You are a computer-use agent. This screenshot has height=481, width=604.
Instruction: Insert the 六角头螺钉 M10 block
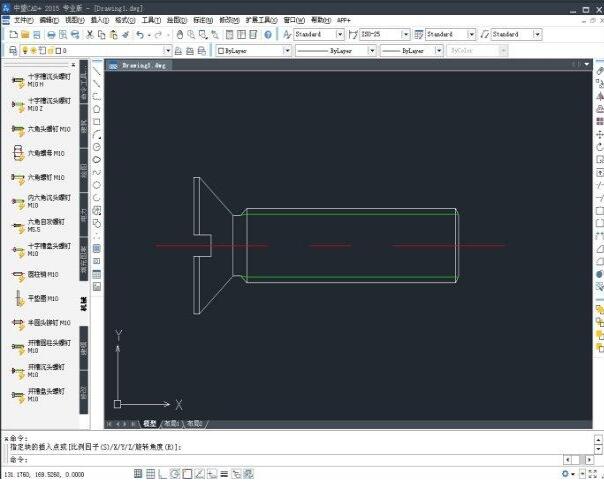[x=41, y=129]
